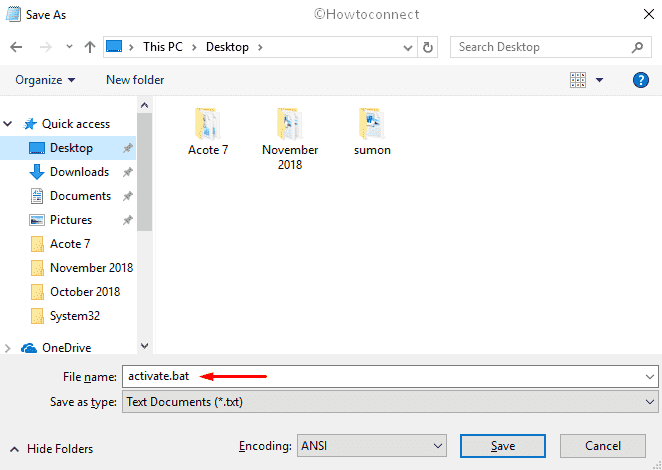Screen dimensions: 662x470
Task: Click the pin icon next to Desktop
Action: pyautogui.click(x=128, y=148)
